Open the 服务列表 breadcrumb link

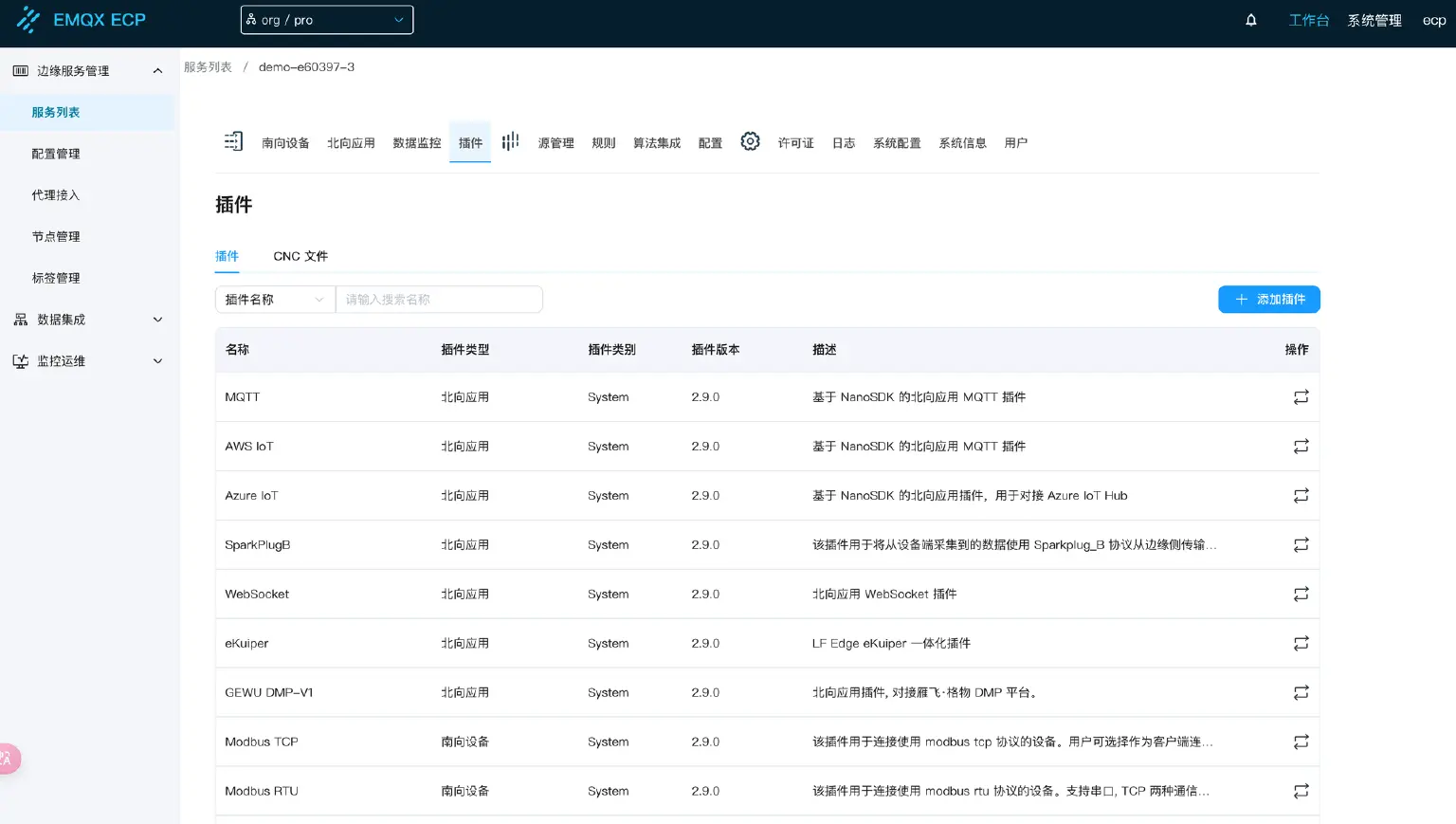click(x=208, y=66)
